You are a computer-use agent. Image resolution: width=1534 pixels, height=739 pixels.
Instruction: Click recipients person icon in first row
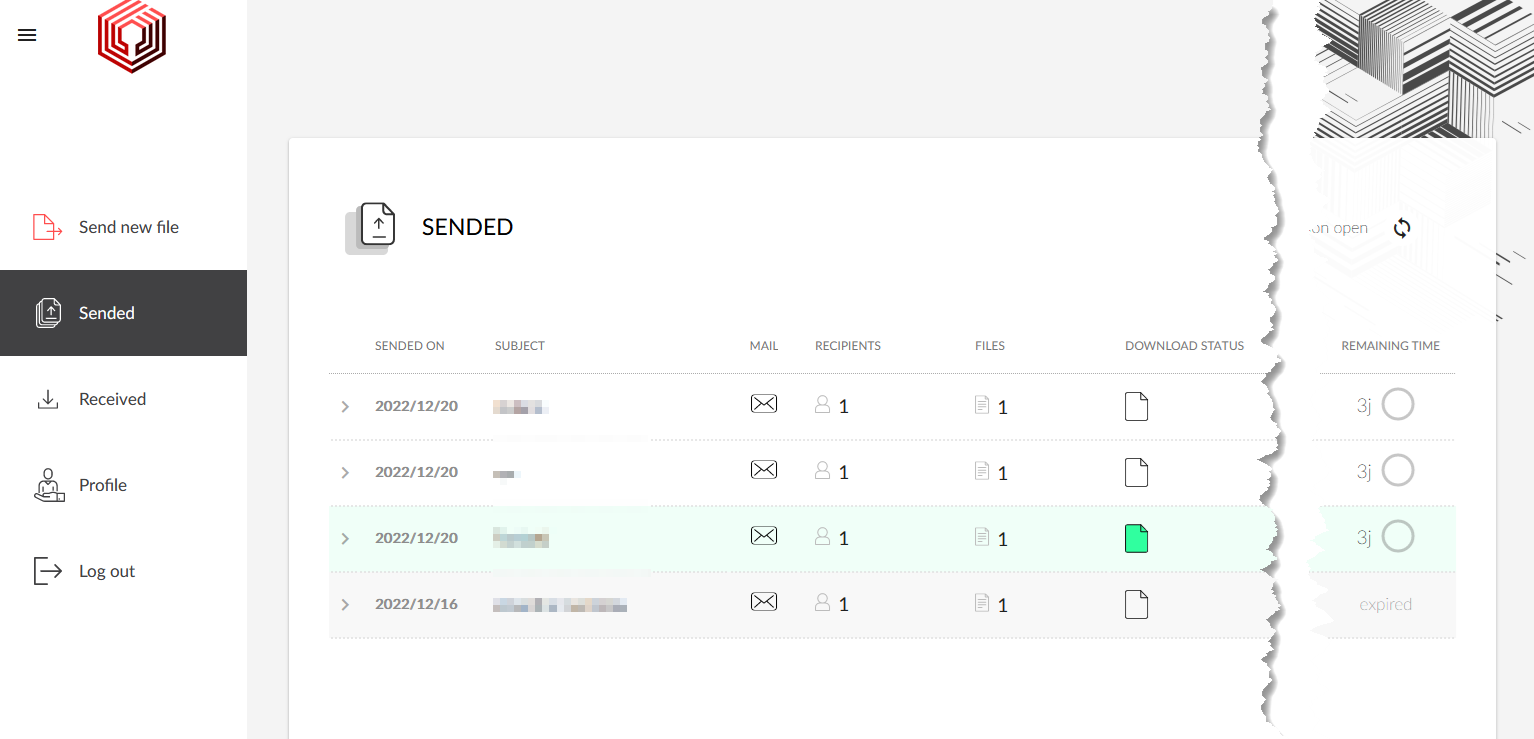[x=823, y=405]
